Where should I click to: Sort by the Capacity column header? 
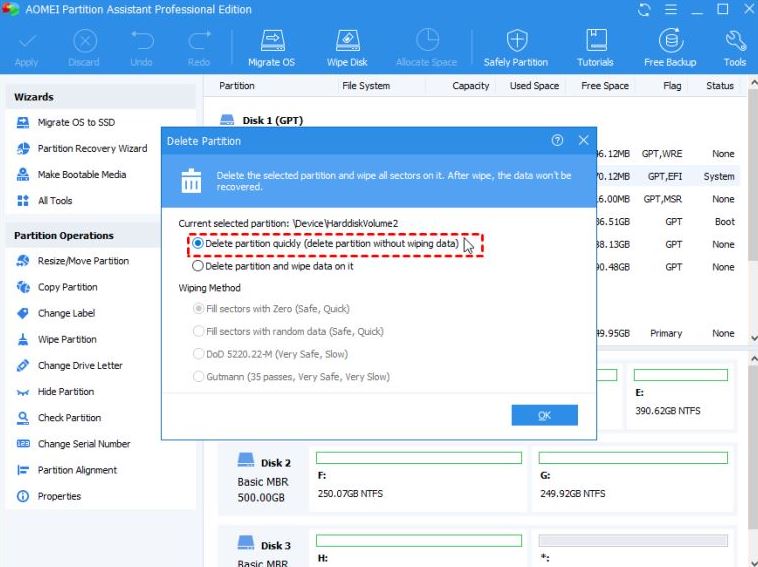coord(470,86)
